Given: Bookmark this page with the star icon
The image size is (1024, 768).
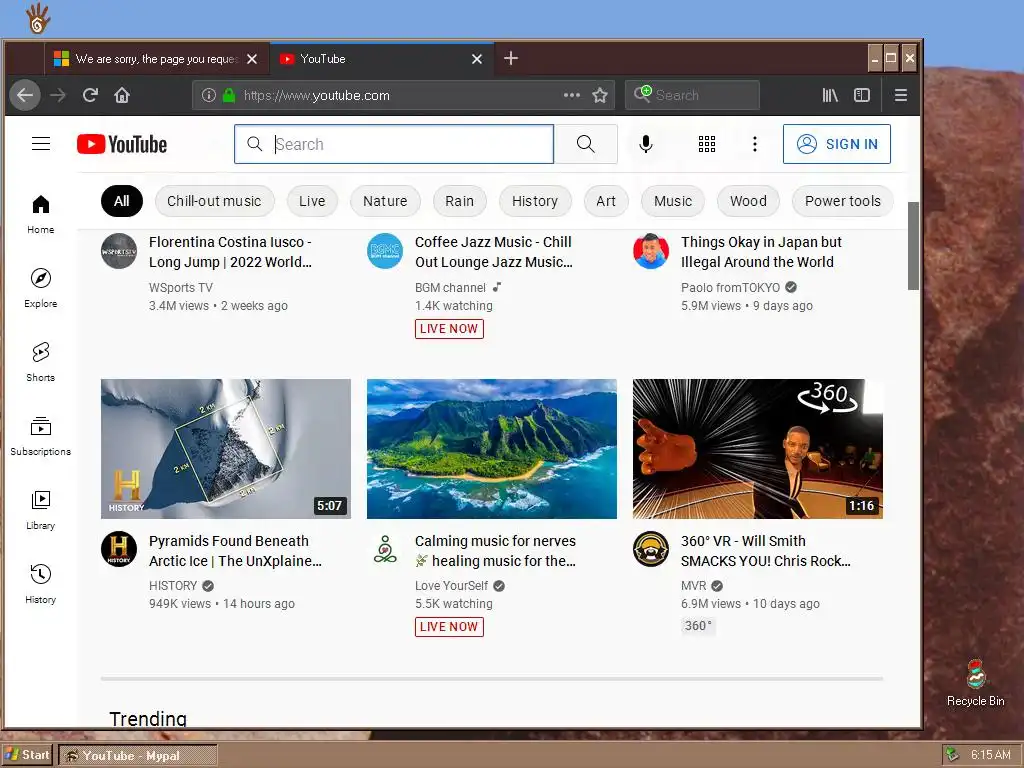Looking at the screenshot, I should [600, 95].
